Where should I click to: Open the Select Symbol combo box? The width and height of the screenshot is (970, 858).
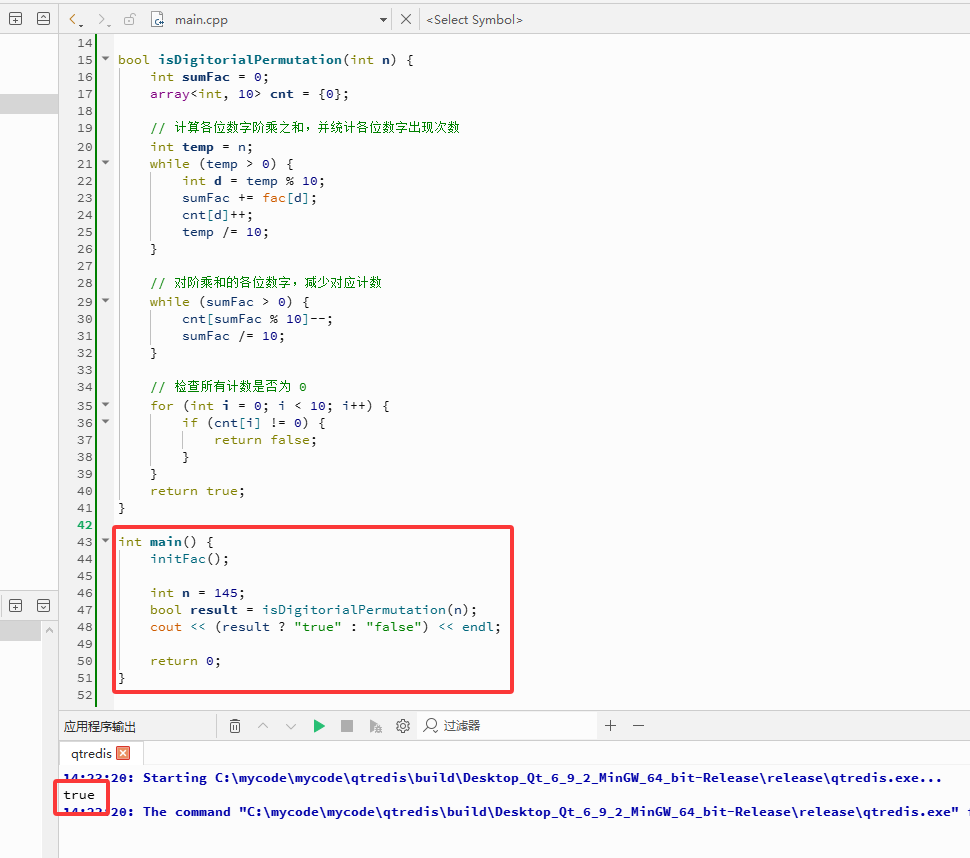(474, 20)
